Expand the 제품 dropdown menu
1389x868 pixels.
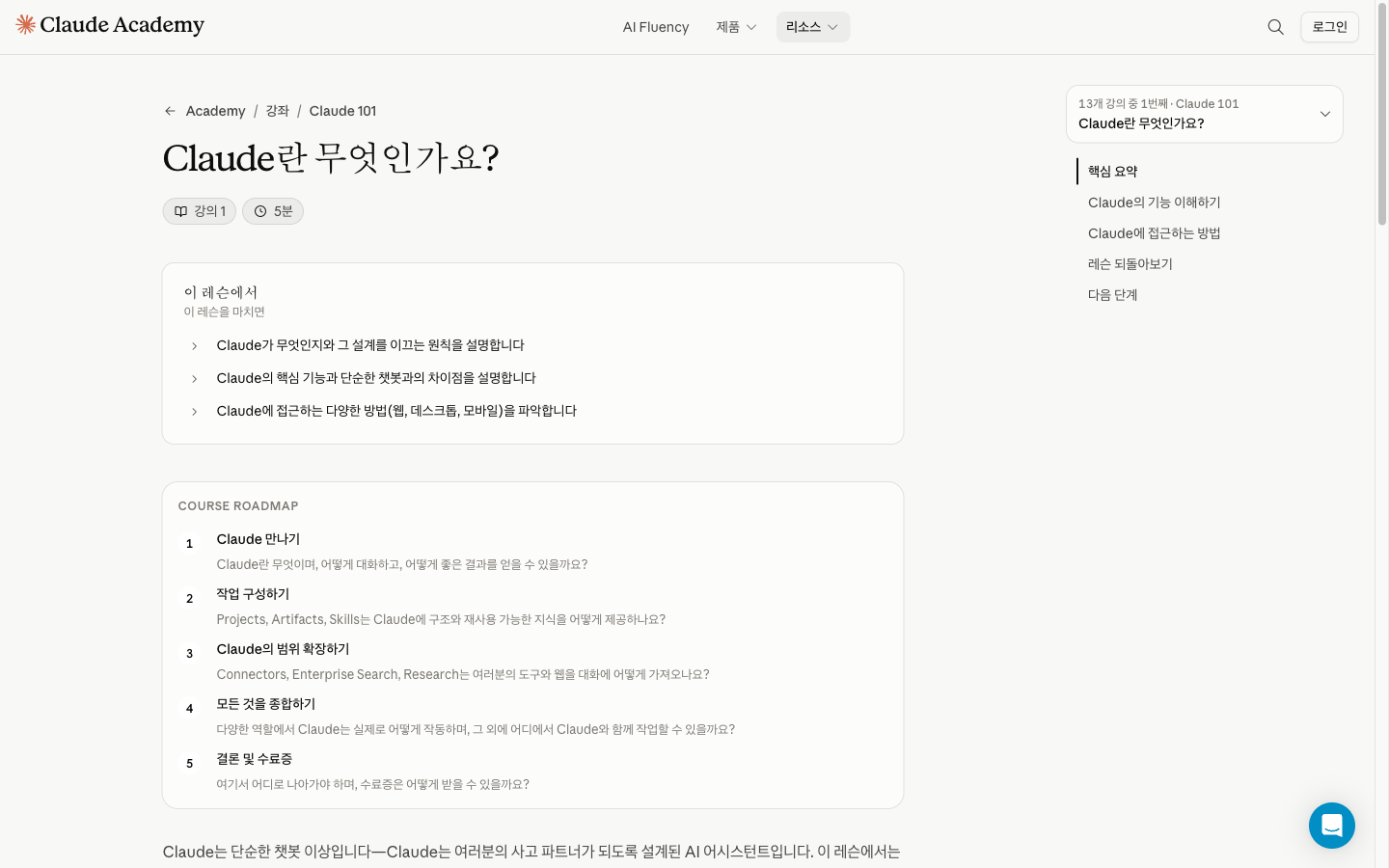(736, 27)
